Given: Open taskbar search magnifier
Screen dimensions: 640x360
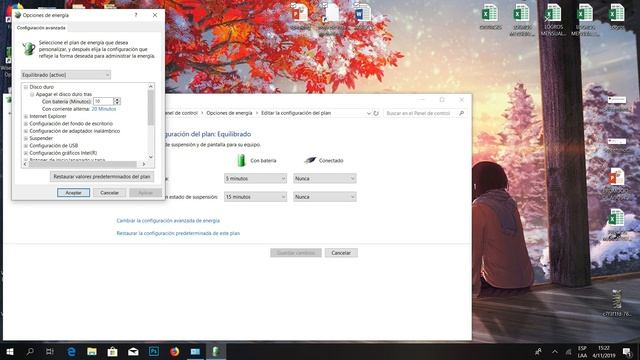Looking at the screenshot, I should [30, 351].
